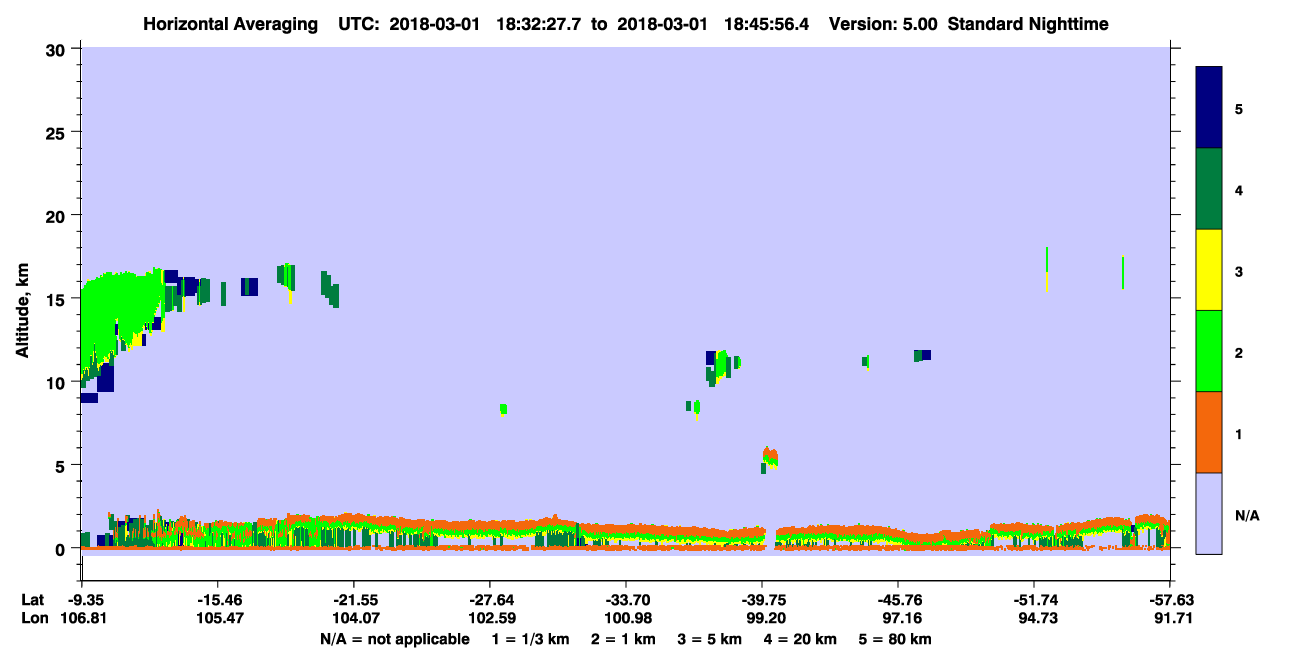Click the legend text '3 = 5 km'
This screenshot has height=667, width=1300.
point(710,639)
